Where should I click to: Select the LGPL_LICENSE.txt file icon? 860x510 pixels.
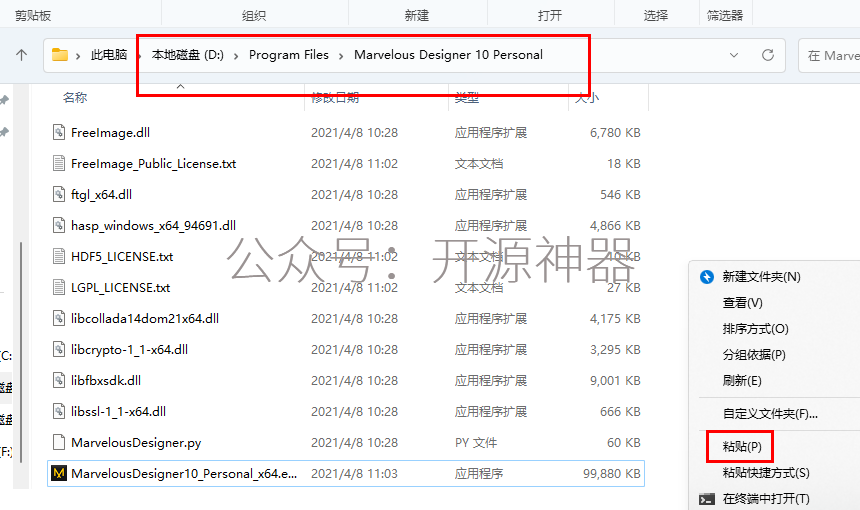(x=59, y=287)
